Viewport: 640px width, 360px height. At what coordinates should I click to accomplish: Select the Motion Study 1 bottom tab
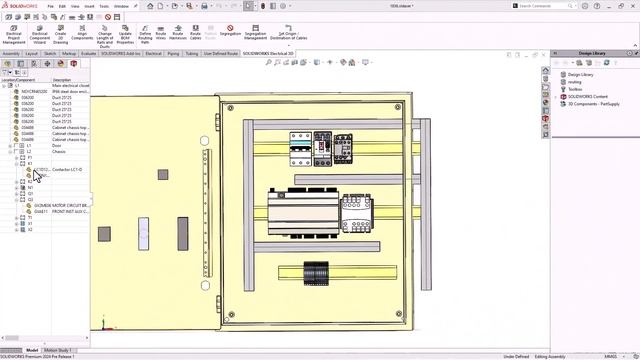tap(57, 350)
